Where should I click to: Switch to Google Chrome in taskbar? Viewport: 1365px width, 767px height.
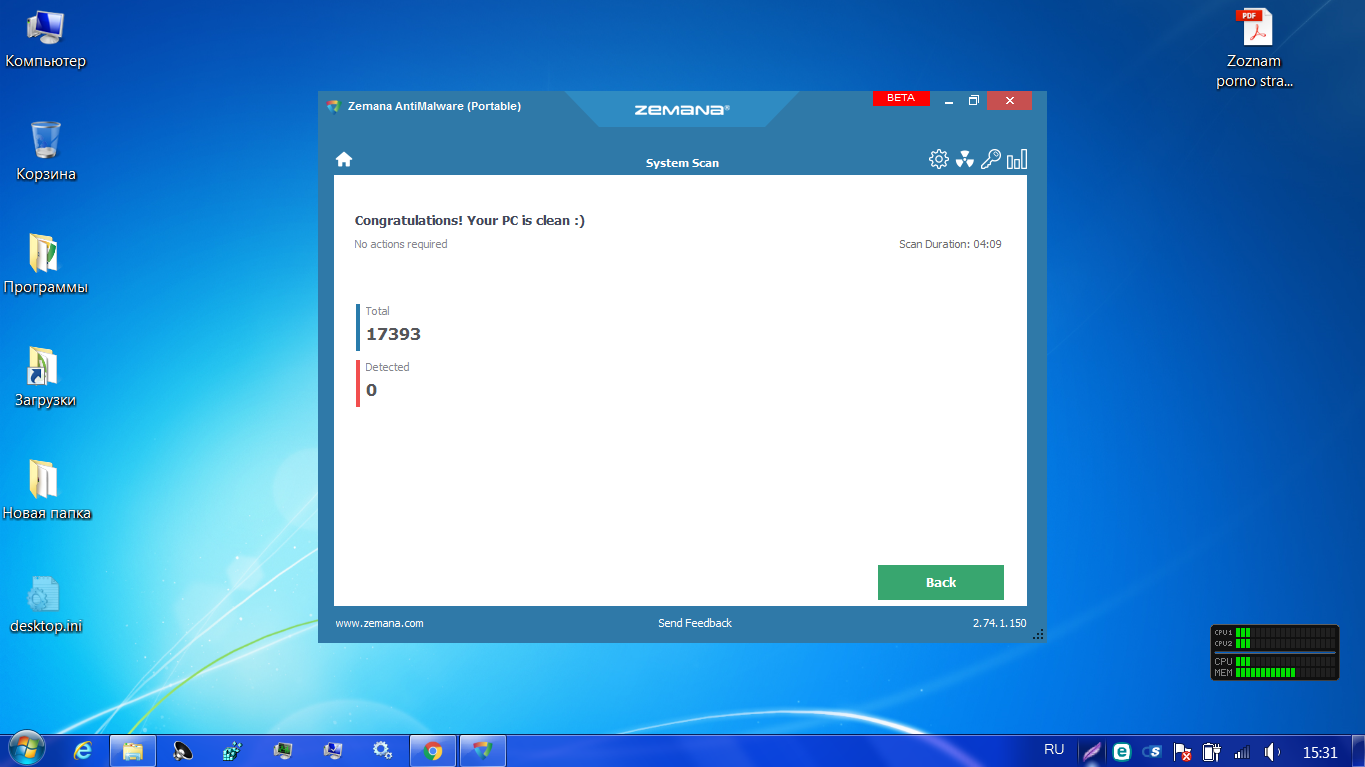433,750
